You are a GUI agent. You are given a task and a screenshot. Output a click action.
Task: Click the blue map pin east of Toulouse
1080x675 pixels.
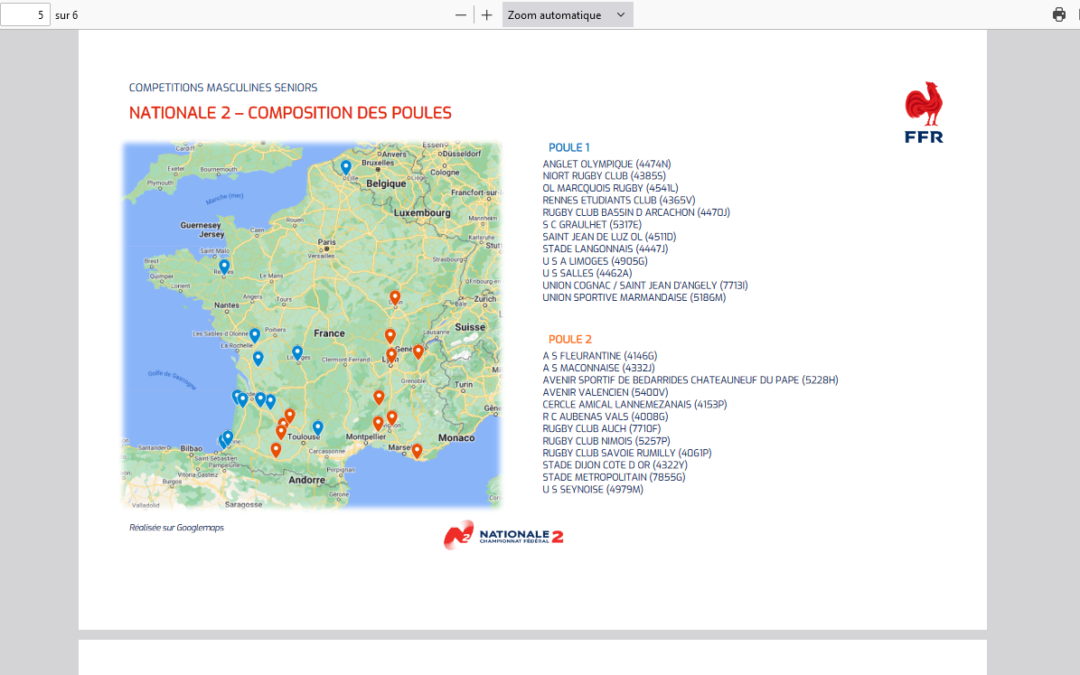point(318,428)
